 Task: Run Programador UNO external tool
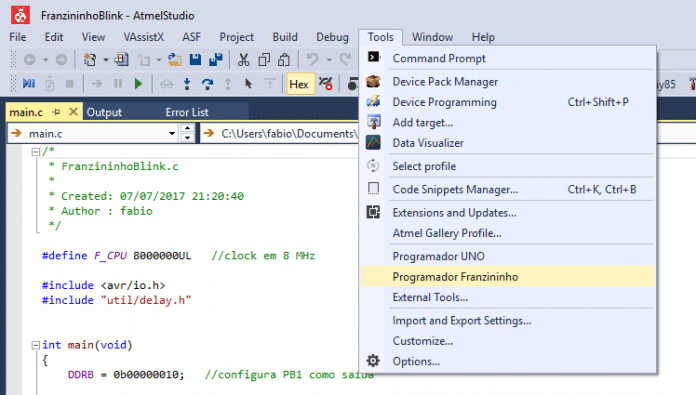pyautogui.click(x=508, y=256)
